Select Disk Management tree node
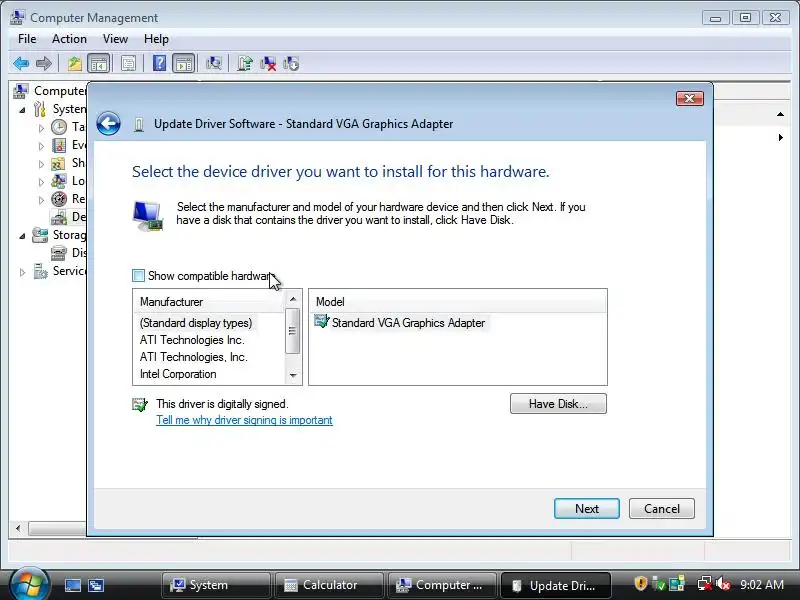 (x=68, y=253)
